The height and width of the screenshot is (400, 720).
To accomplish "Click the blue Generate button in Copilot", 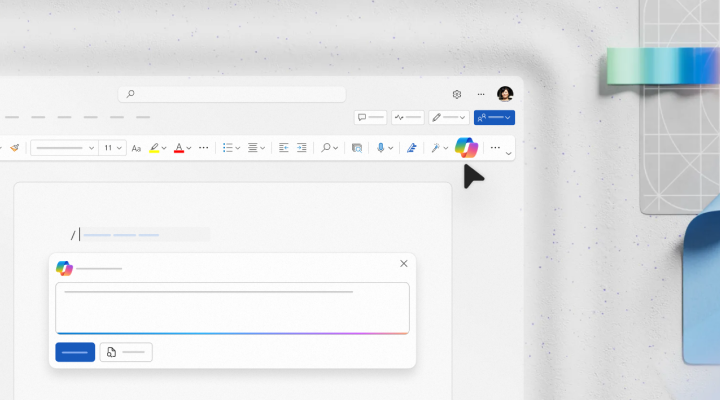I will click(75, 352).
